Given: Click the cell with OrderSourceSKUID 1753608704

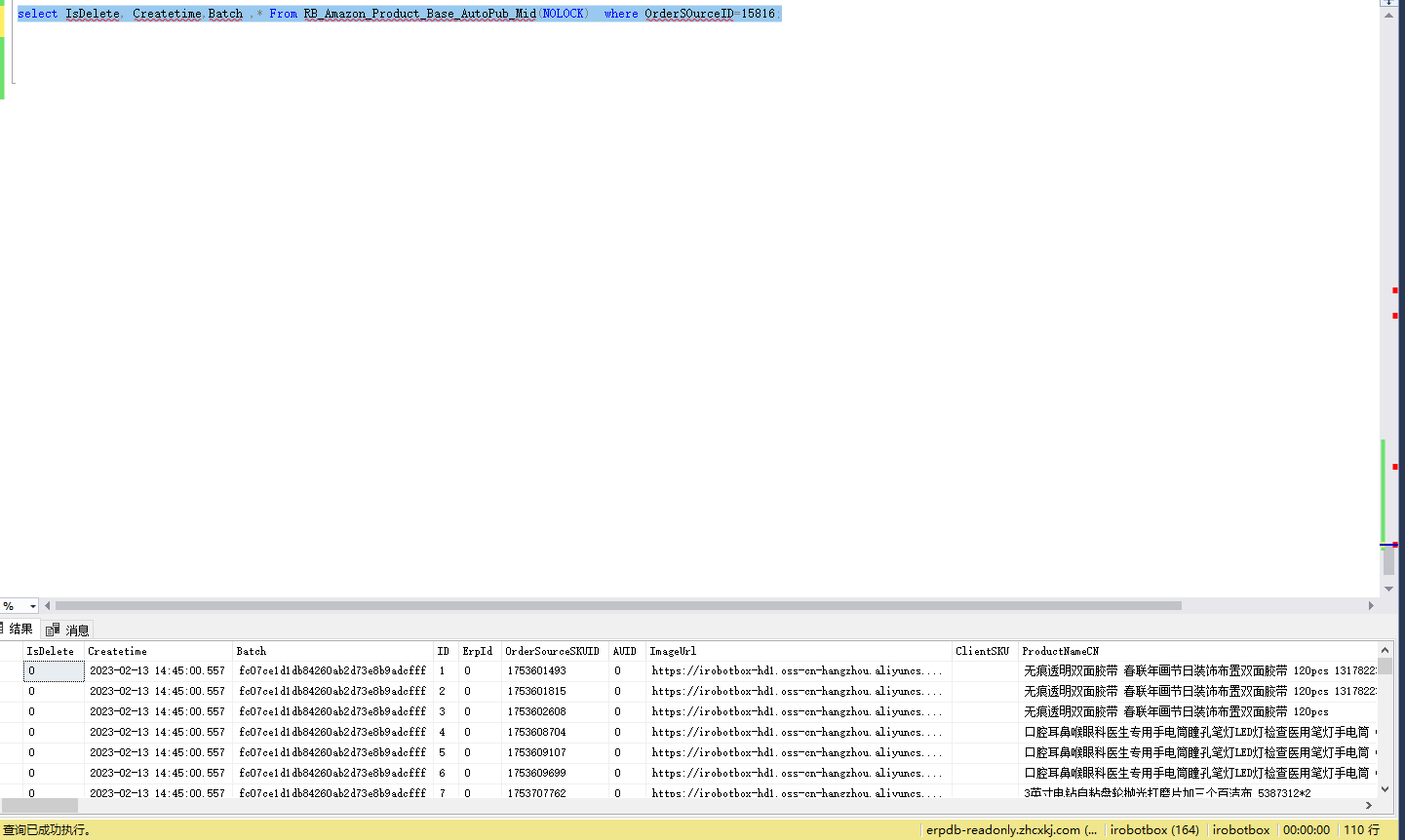Looking at the screenshot, I should (x=556, y=733).
